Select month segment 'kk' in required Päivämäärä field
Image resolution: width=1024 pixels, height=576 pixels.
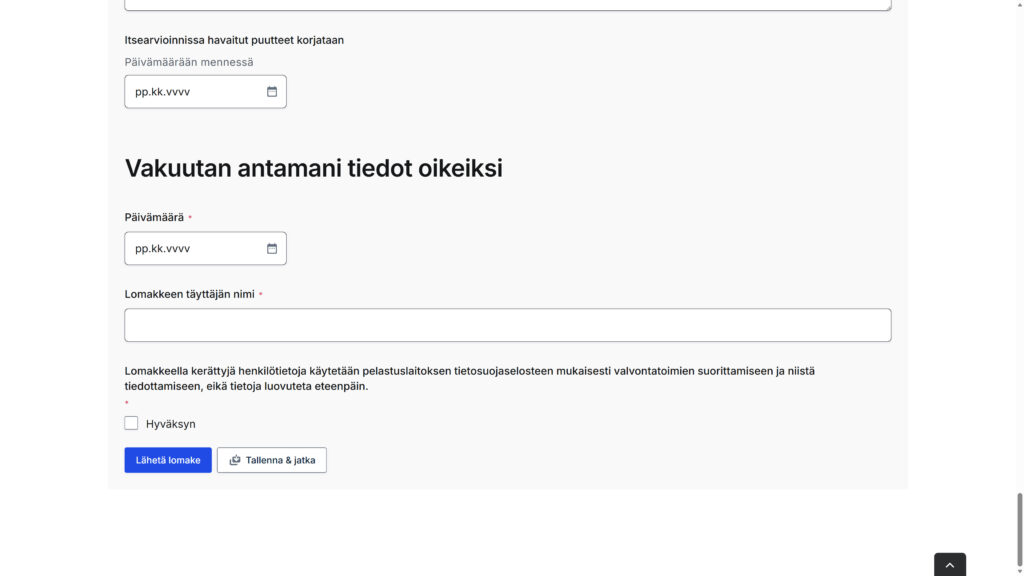click(x=157, y=249)
